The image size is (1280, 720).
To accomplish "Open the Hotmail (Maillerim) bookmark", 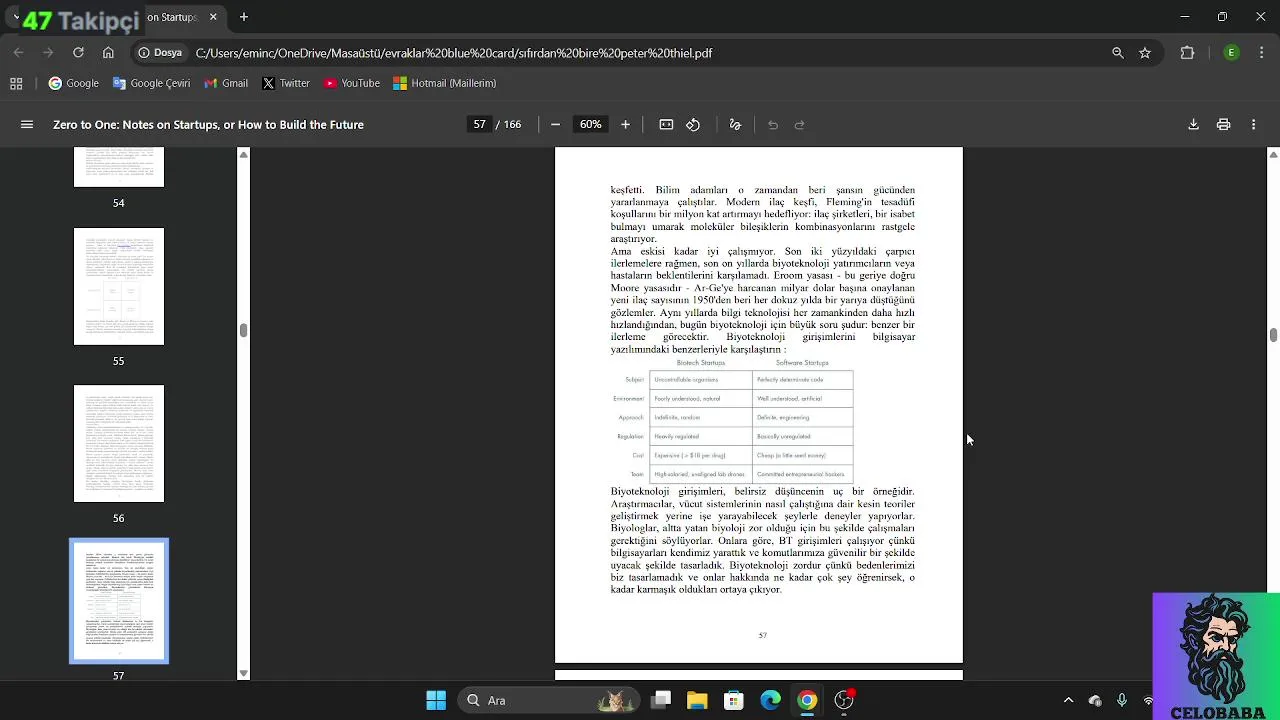I will (x=444, y=83).
